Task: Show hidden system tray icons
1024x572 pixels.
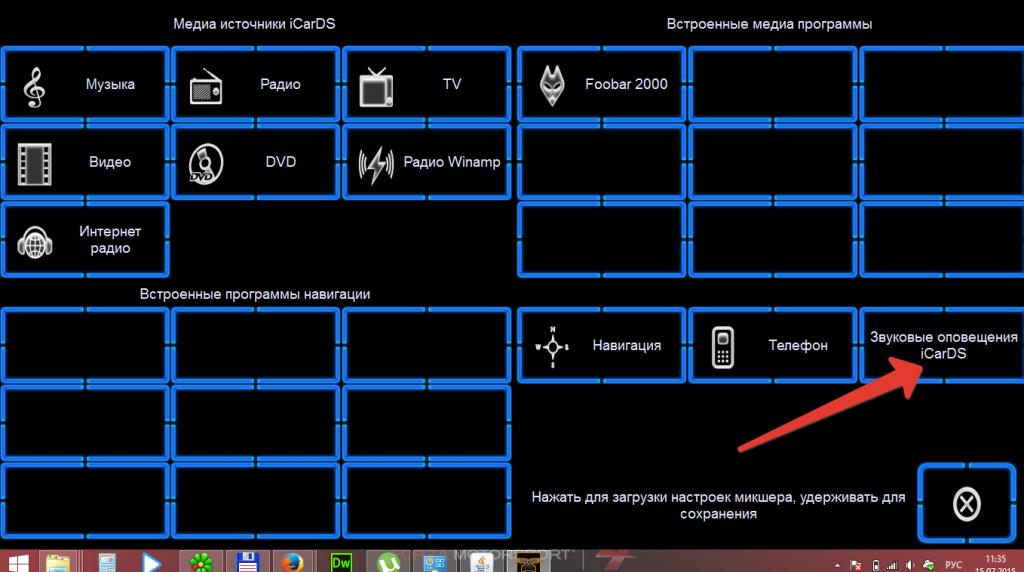Action: point(836,564)
